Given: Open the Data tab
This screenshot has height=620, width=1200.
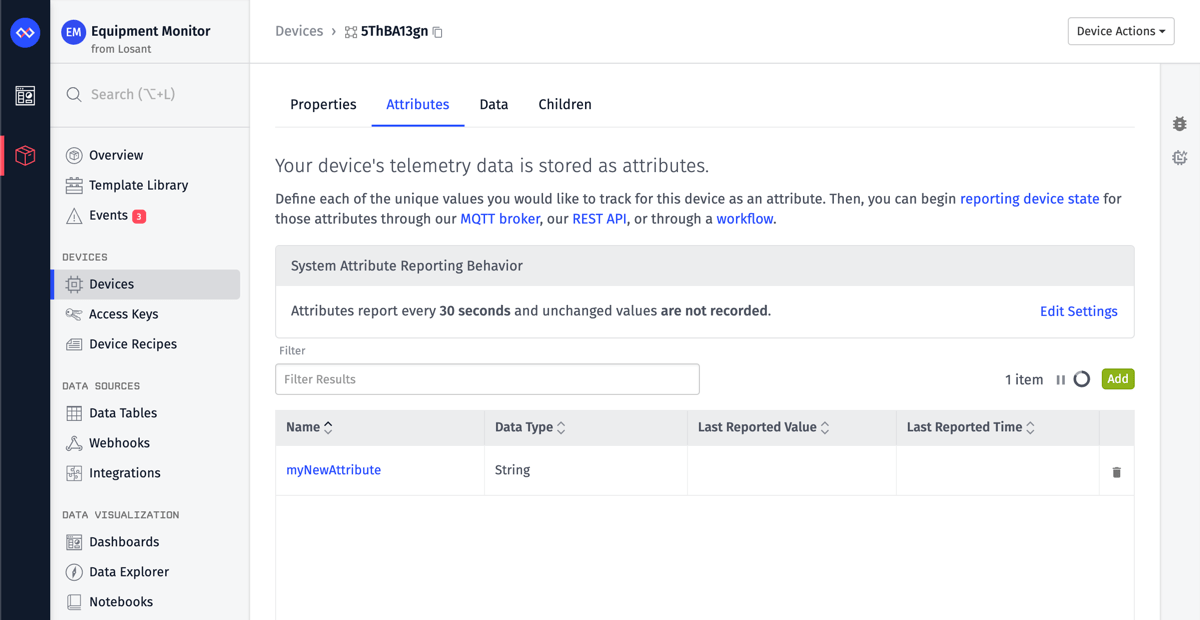Looking at the screenshot, I should click(494, 104).
